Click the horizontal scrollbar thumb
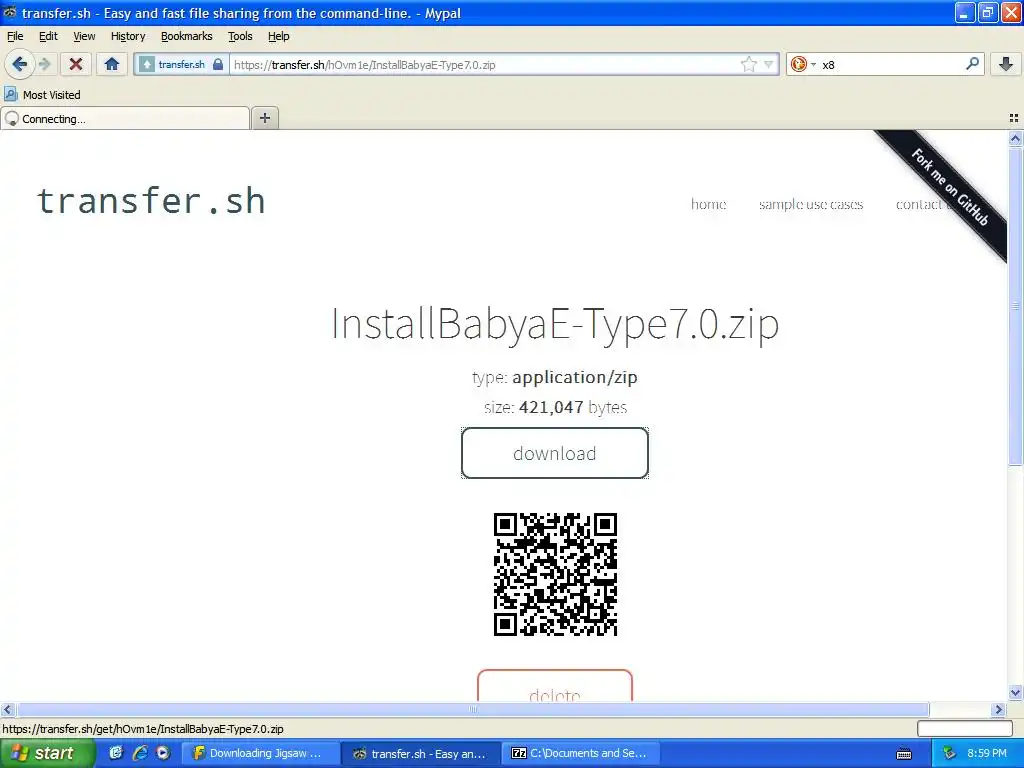The width and height of the screenshot is (1024, 768). point(473,710)
